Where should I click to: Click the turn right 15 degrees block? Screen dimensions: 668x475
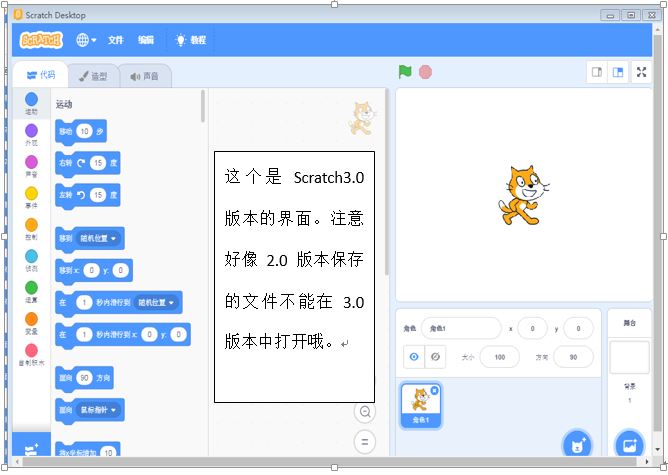(87, 163)
